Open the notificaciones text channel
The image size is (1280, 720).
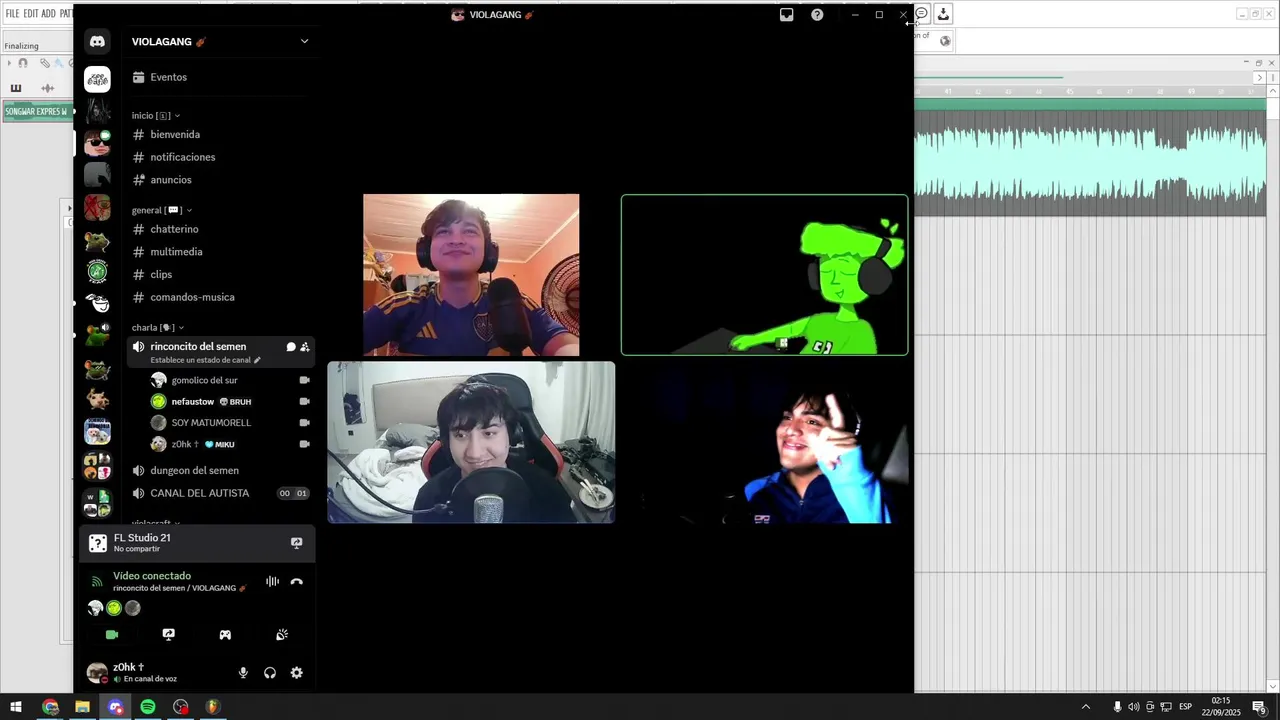click(x=220, y=157)
